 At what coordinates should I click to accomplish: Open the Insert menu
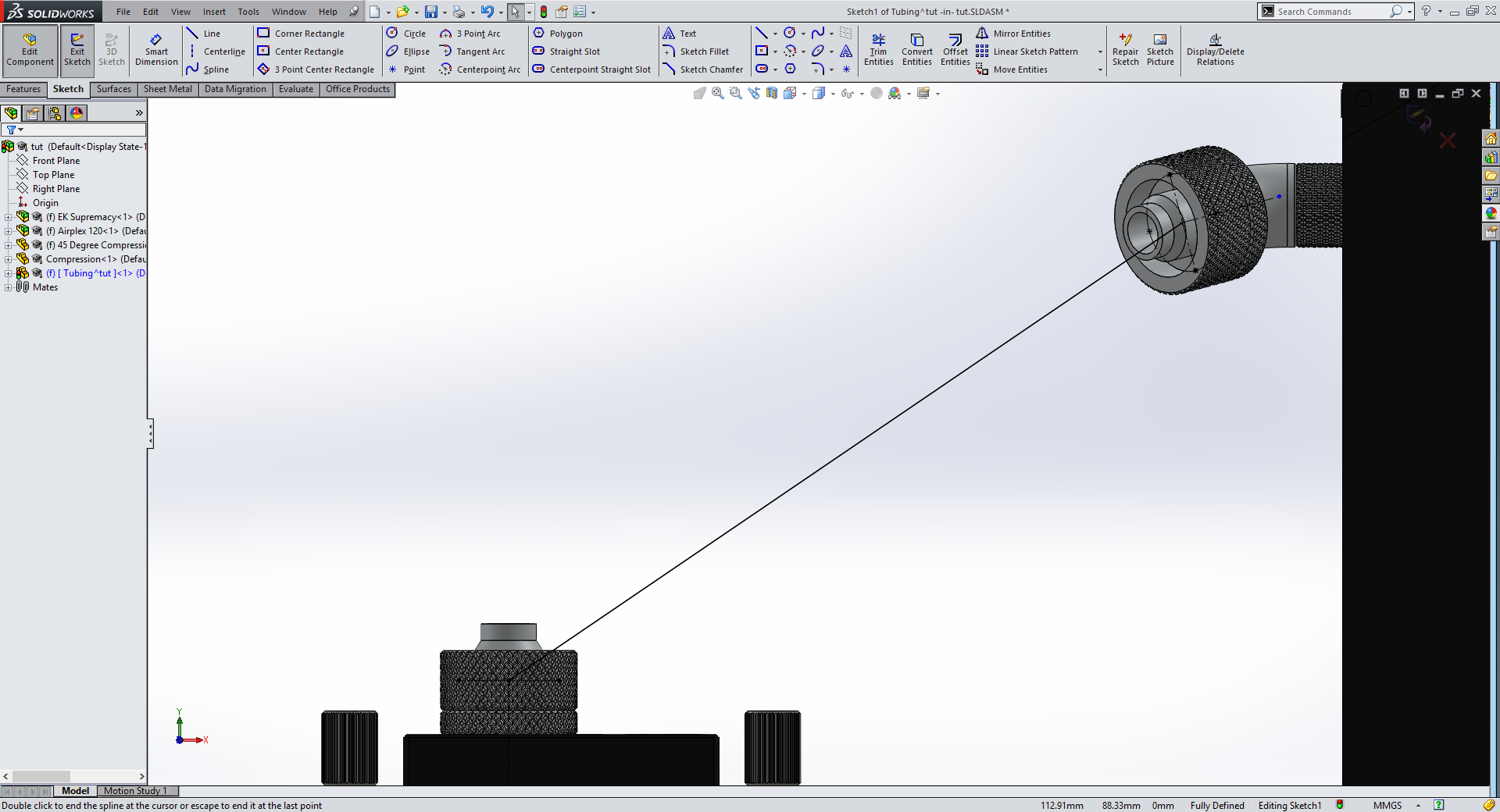pyautogui.click(x=214, y=12)
